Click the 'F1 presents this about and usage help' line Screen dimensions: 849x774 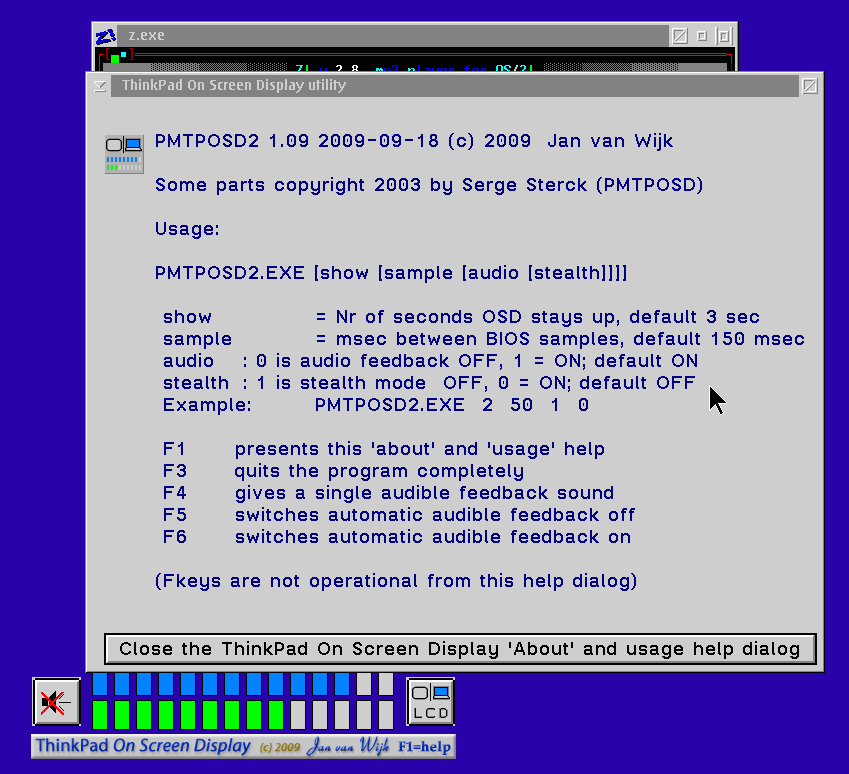coord(384,449)
